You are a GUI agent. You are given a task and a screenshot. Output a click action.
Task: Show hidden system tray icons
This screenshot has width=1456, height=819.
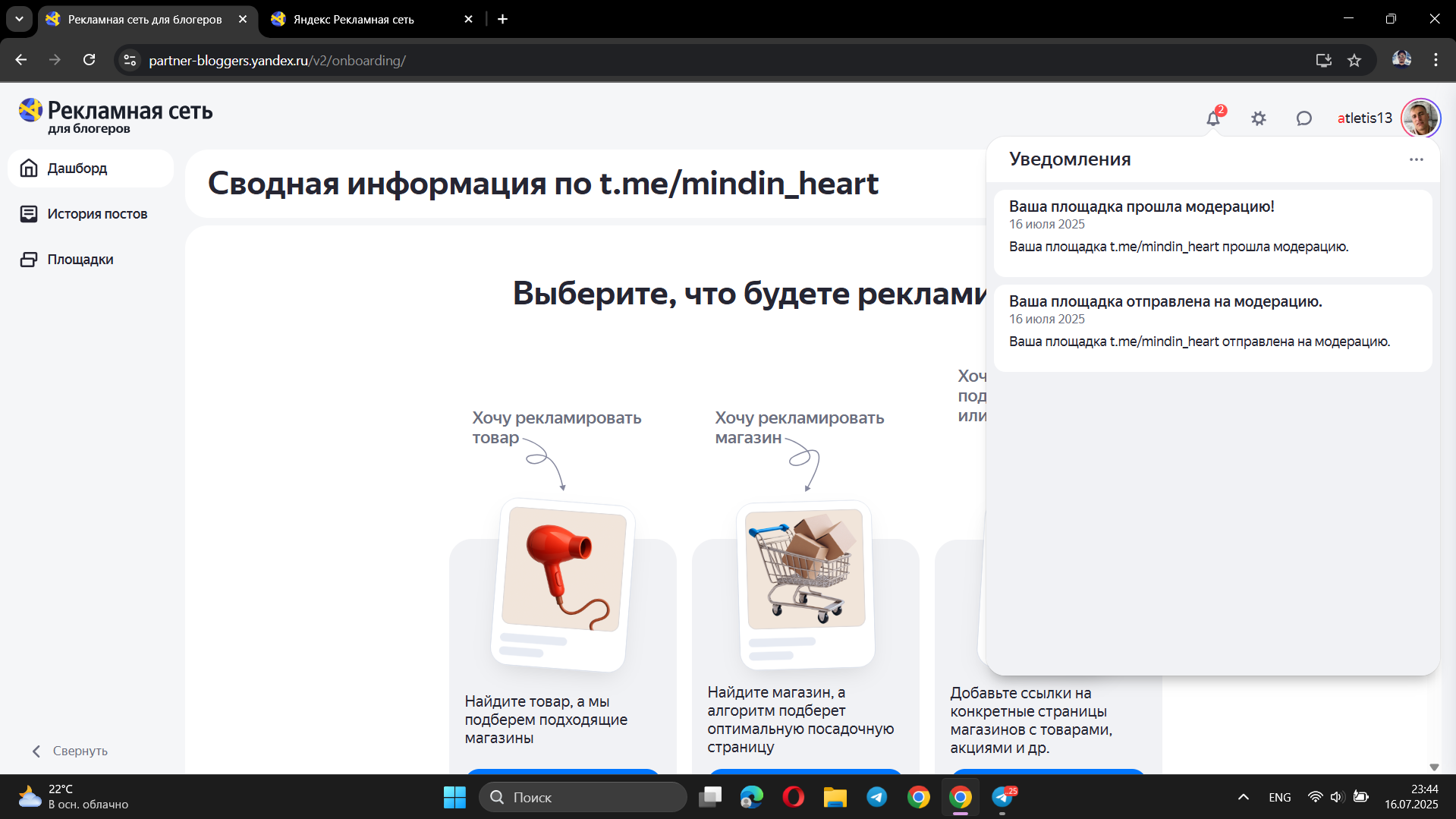(1243, 797)
